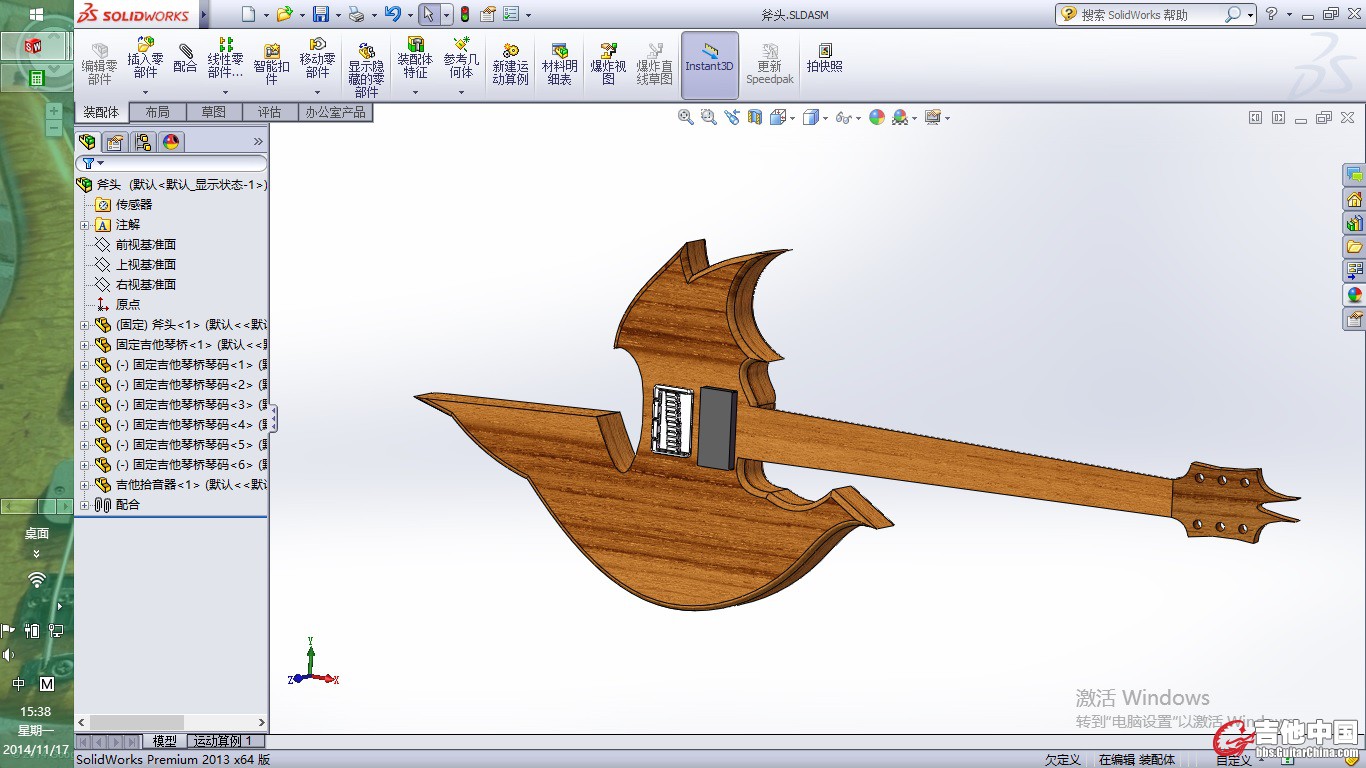Select the 传感器 sensors item
The height and width of the screenshot is (768, 1366).
coord(134,205)
